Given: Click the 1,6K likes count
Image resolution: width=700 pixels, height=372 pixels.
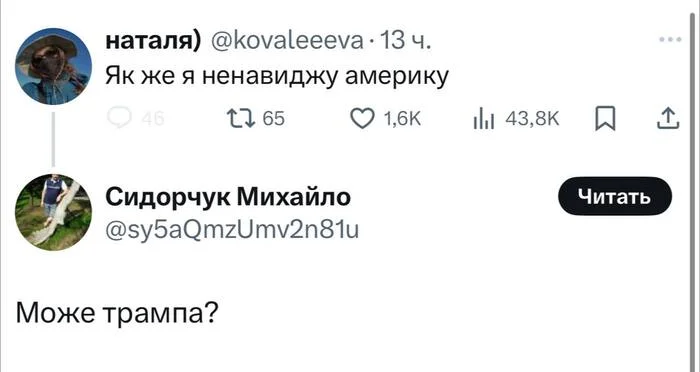Looking at the screenshot, I should [x=402, y=119].
